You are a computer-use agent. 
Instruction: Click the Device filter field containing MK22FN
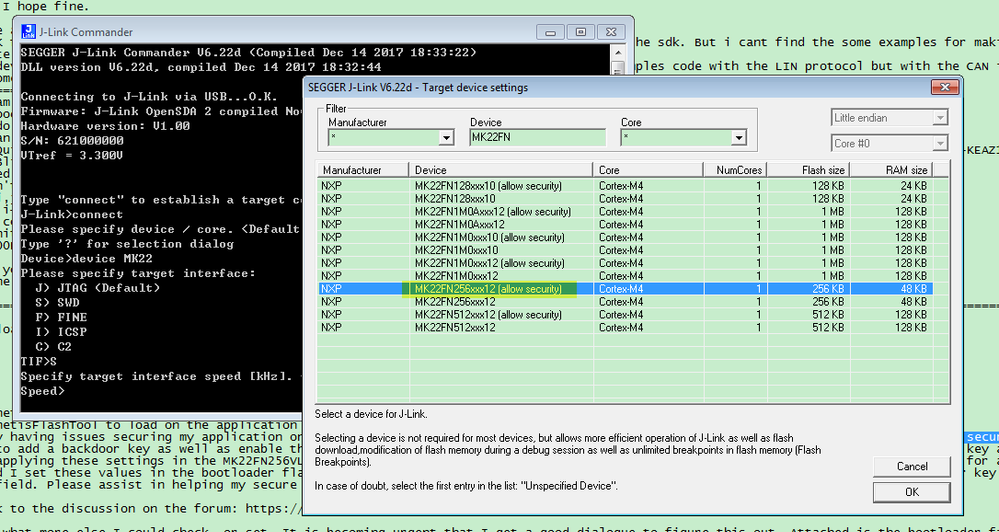click(538, 137)
